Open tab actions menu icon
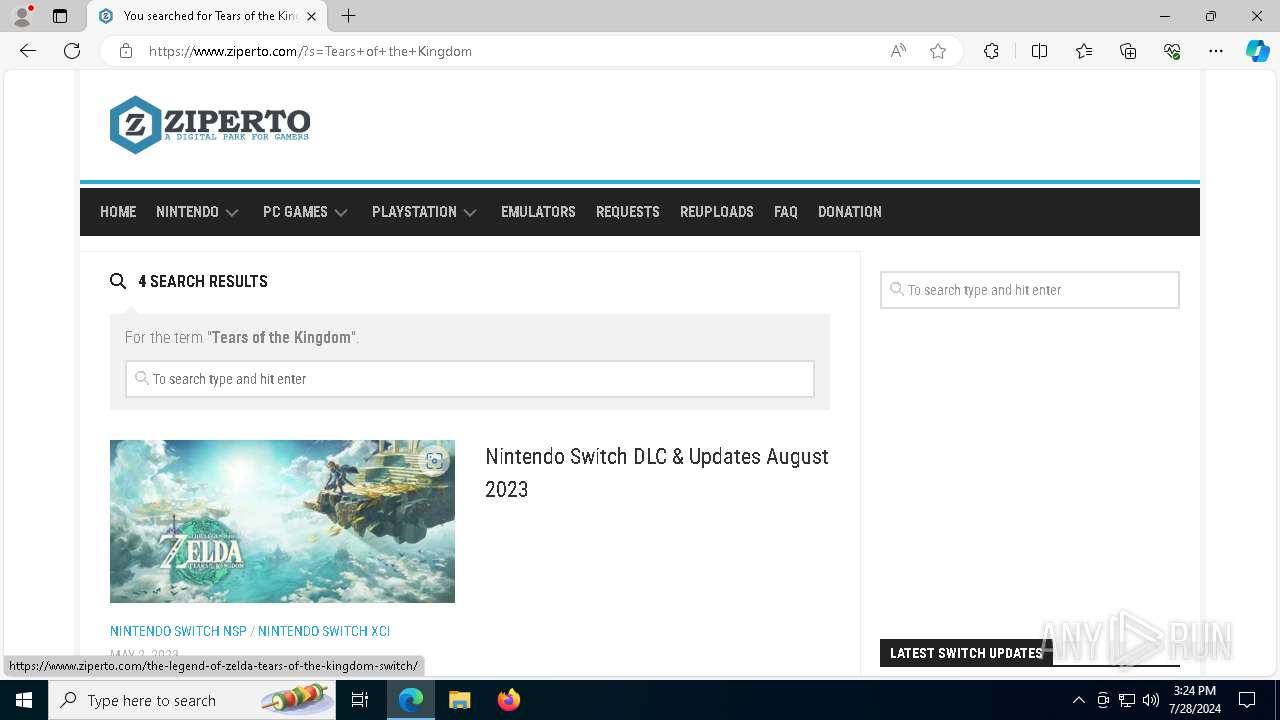Image resolution: width=1280 pixels, height=720 pixels. point(60,16)
